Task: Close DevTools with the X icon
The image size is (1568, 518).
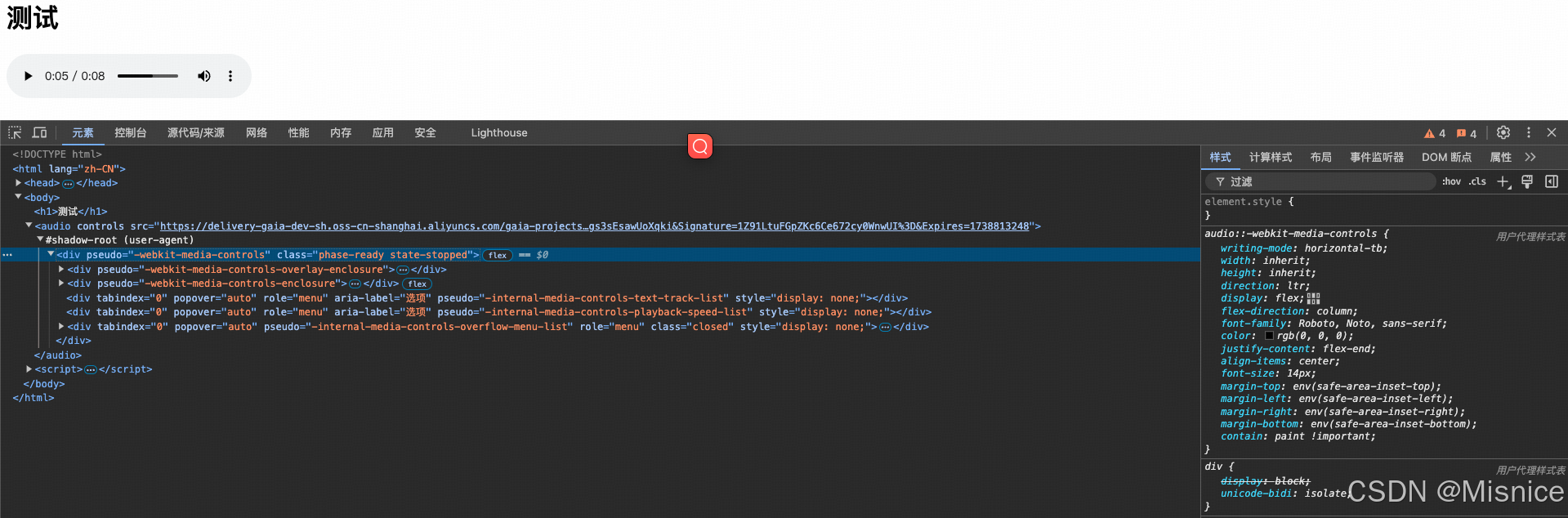Action: pos(1552,132)
